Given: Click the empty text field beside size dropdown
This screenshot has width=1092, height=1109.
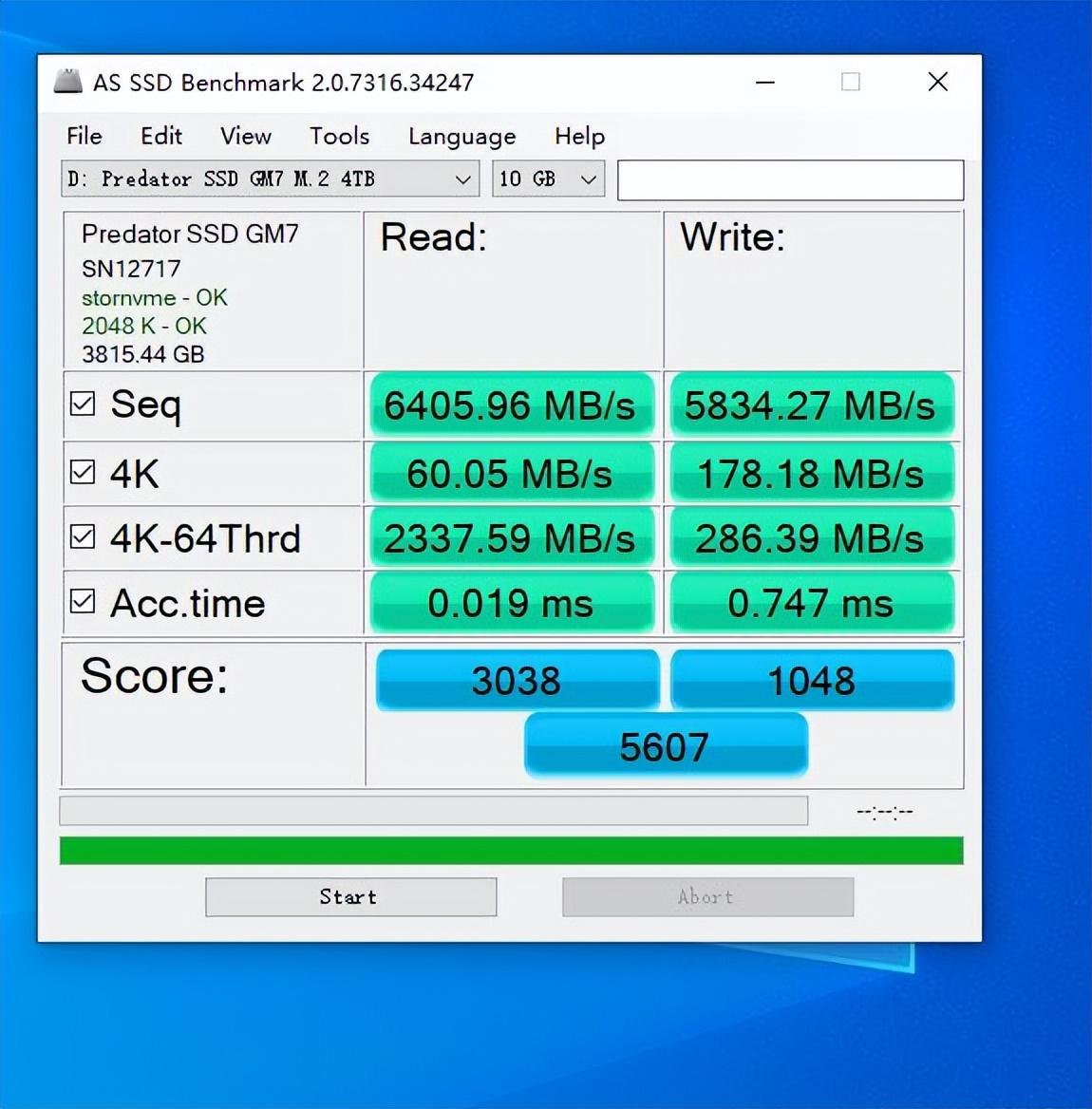Looking at the screenshot, I should 790,179.
